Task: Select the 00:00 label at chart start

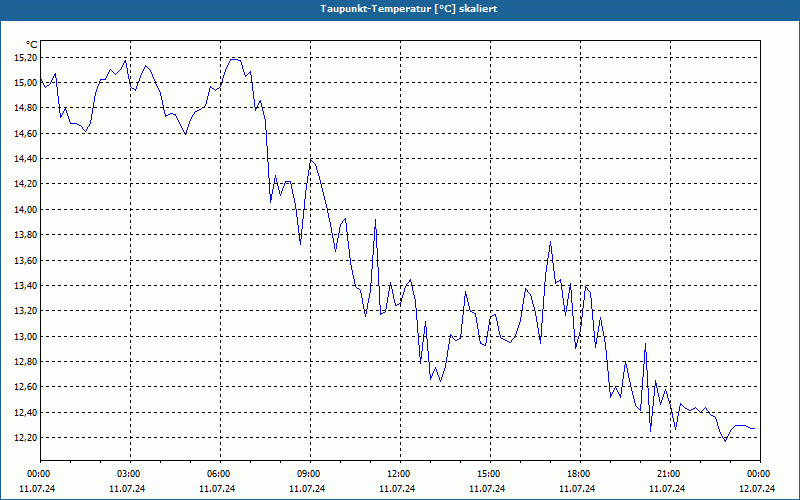Action: (40, 474)
